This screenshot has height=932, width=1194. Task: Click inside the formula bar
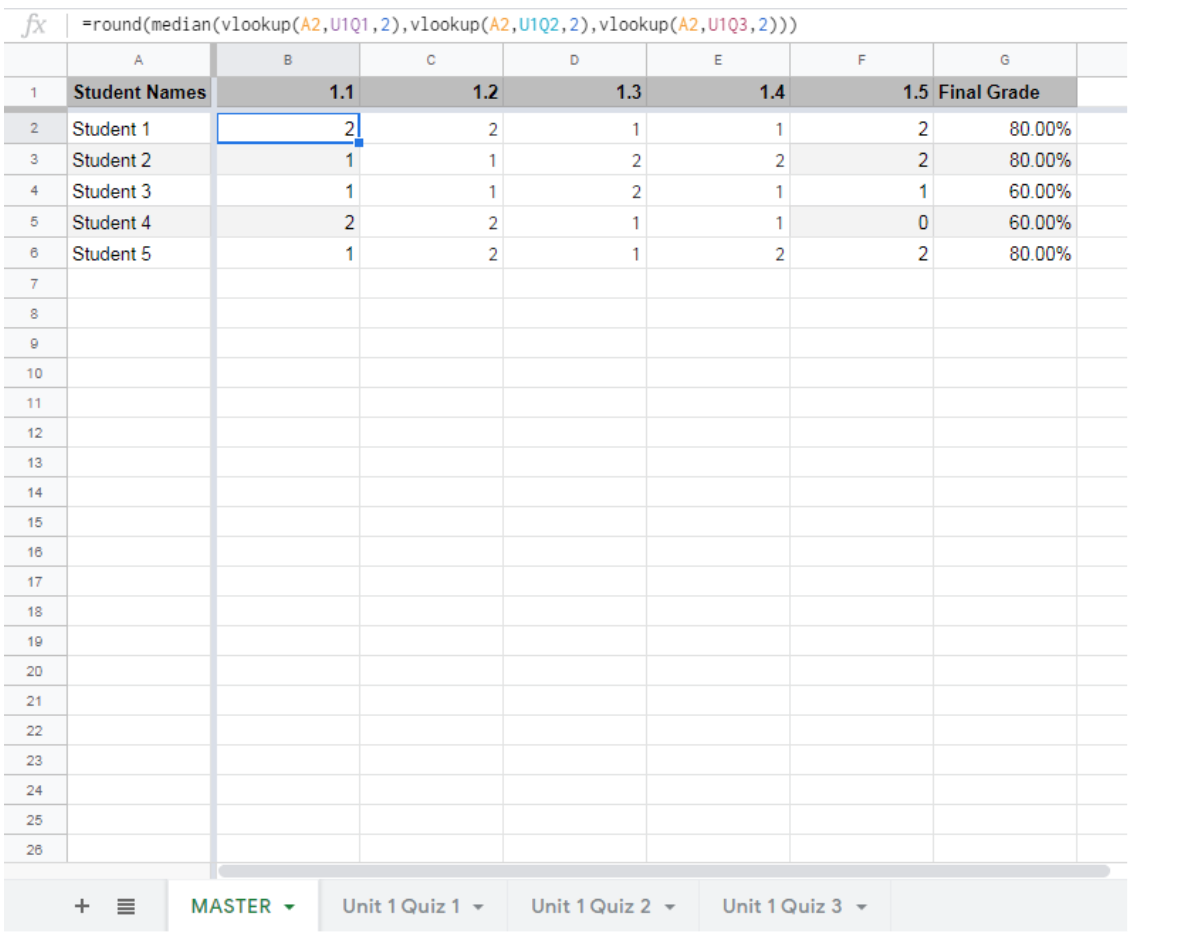[400, 22]
